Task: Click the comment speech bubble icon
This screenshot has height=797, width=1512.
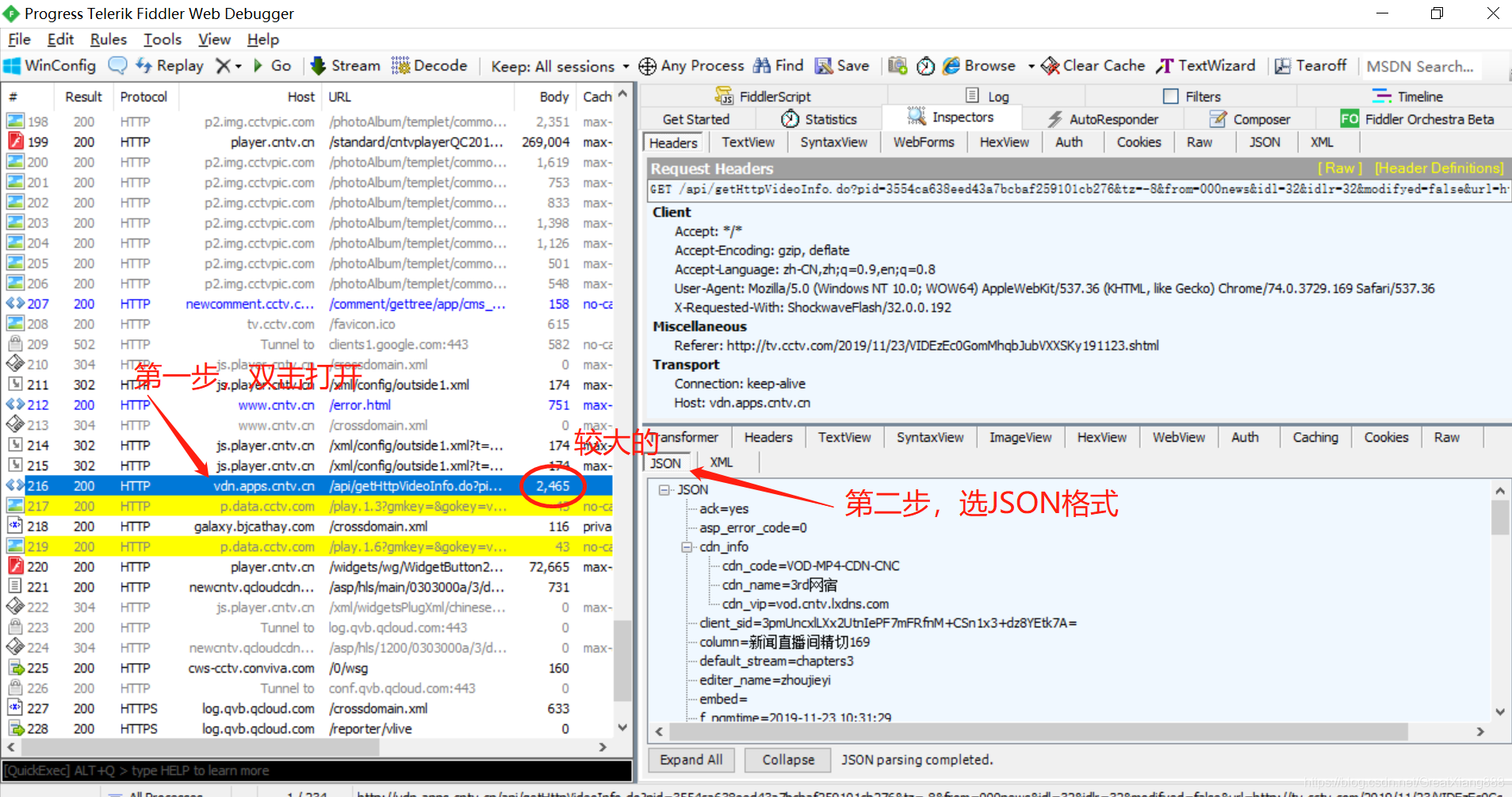Action: click(117, 66)
